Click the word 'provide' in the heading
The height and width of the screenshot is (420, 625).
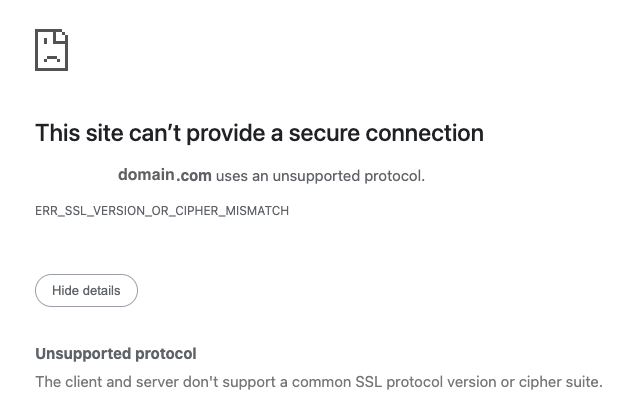(x=226, y=134)
